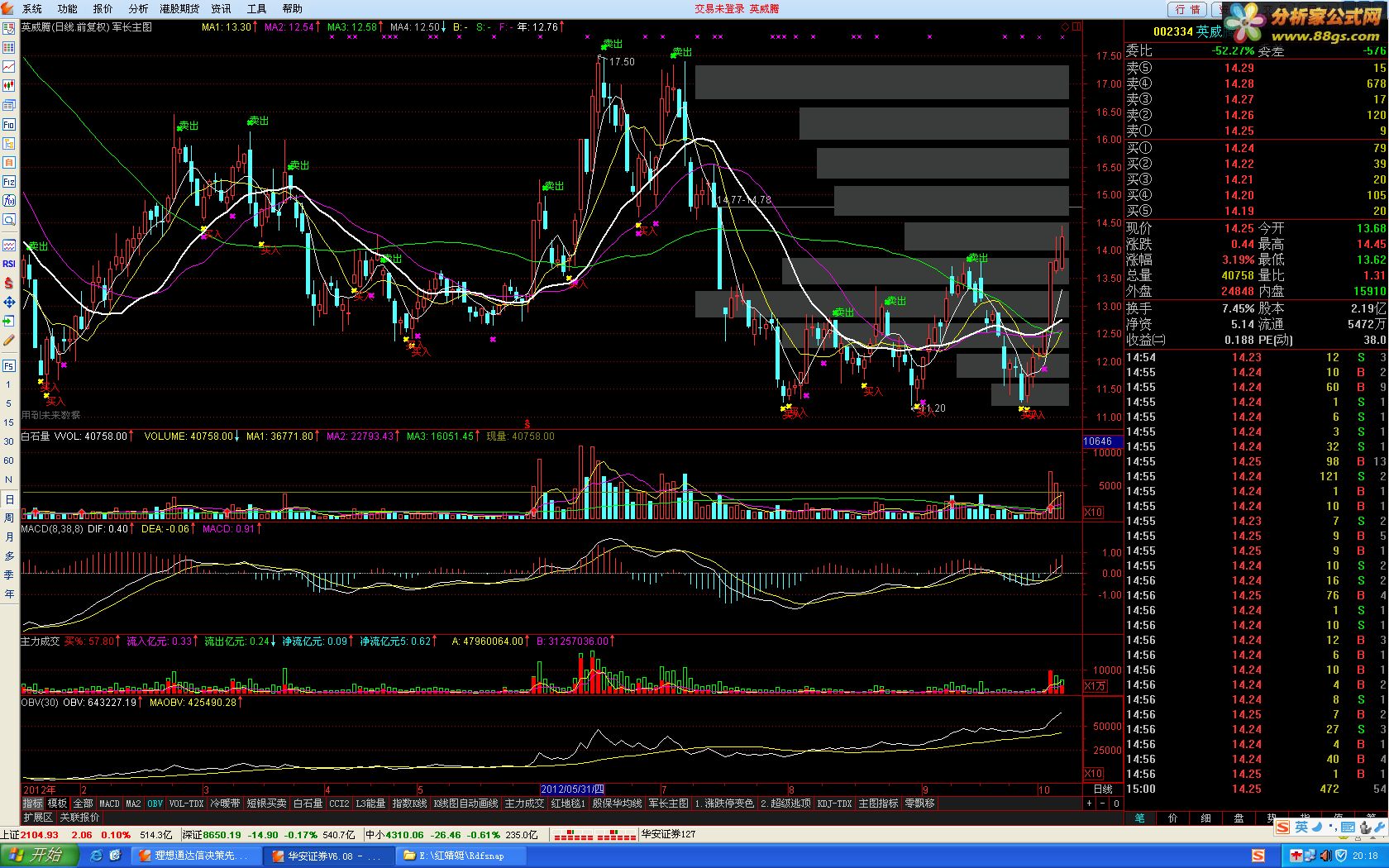This screenshot has height=868, width=1389.
Task: Select the 军长主图 indicator tab
Action: coord(669,804)
